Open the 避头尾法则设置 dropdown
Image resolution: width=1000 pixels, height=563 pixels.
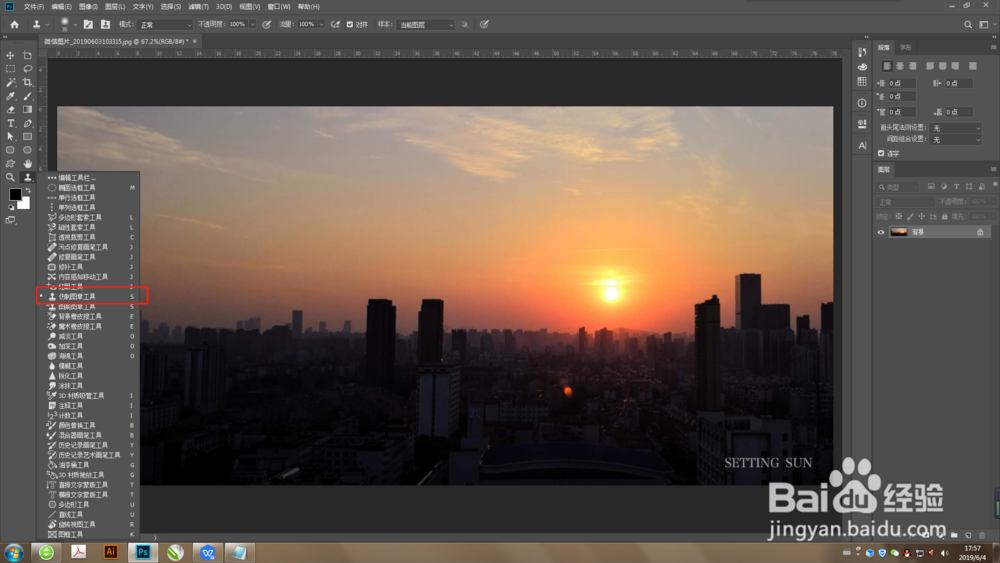click(955, 128)
